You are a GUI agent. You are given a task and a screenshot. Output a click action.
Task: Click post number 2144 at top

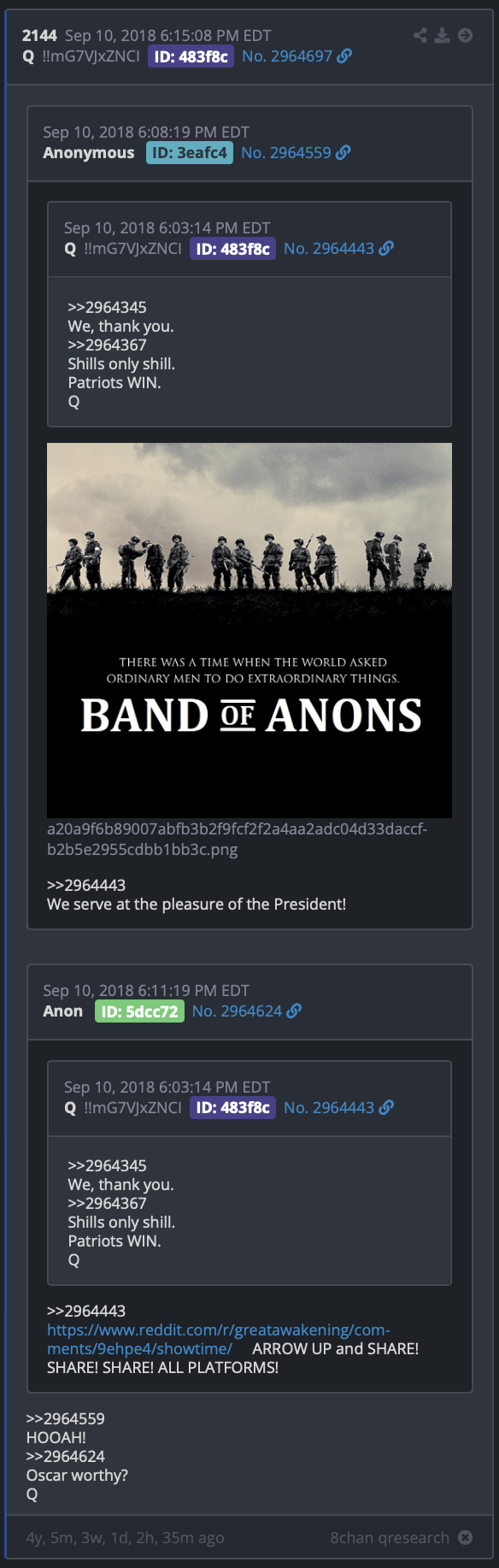pyautogui.click(x=39, y=36)
